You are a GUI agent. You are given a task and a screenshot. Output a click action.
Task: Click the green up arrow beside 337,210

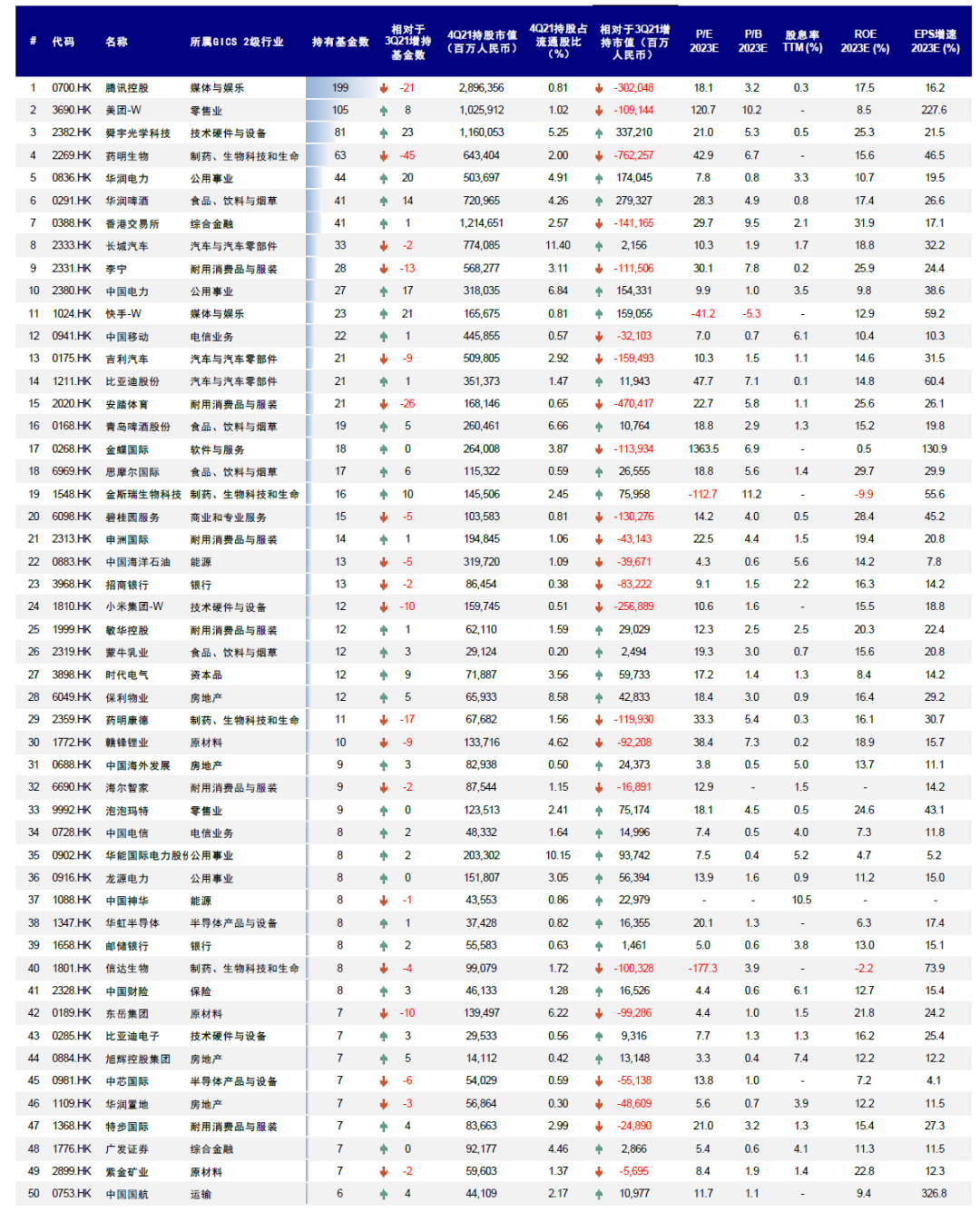[599, 133]
